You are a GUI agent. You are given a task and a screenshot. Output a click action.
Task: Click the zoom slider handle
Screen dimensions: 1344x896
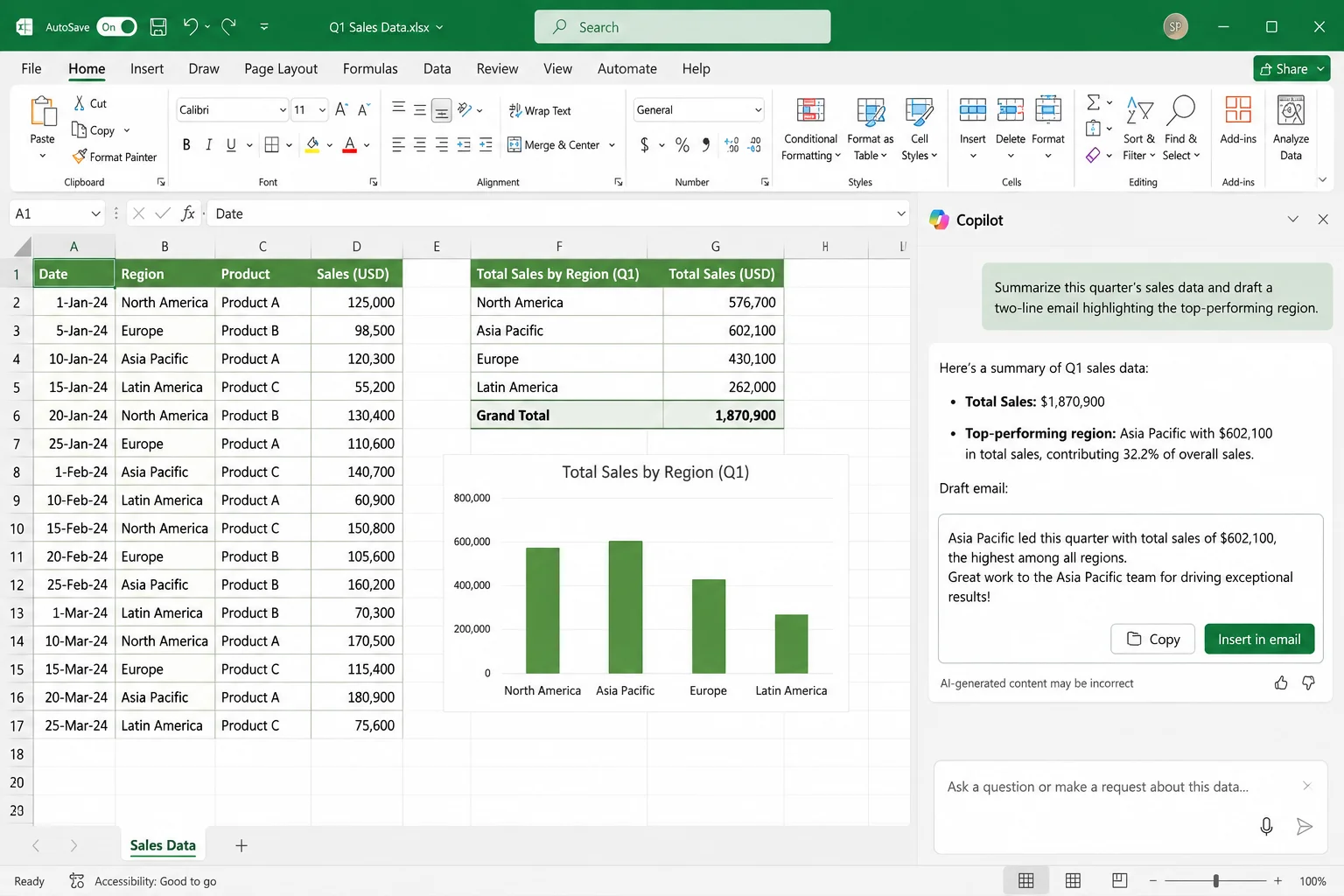(x=1216, y=880)
